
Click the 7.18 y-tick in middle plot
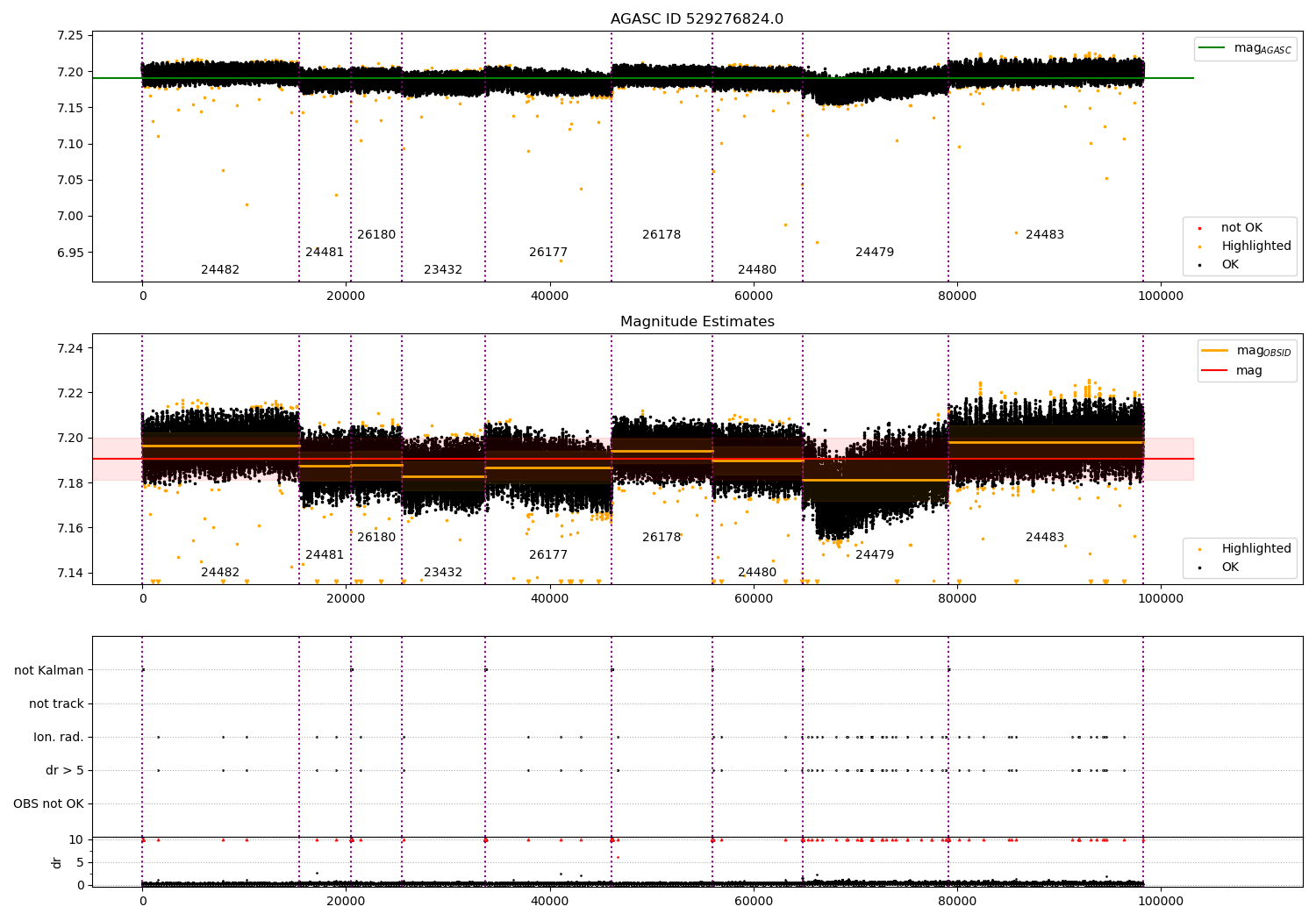[x=70, y=483]
